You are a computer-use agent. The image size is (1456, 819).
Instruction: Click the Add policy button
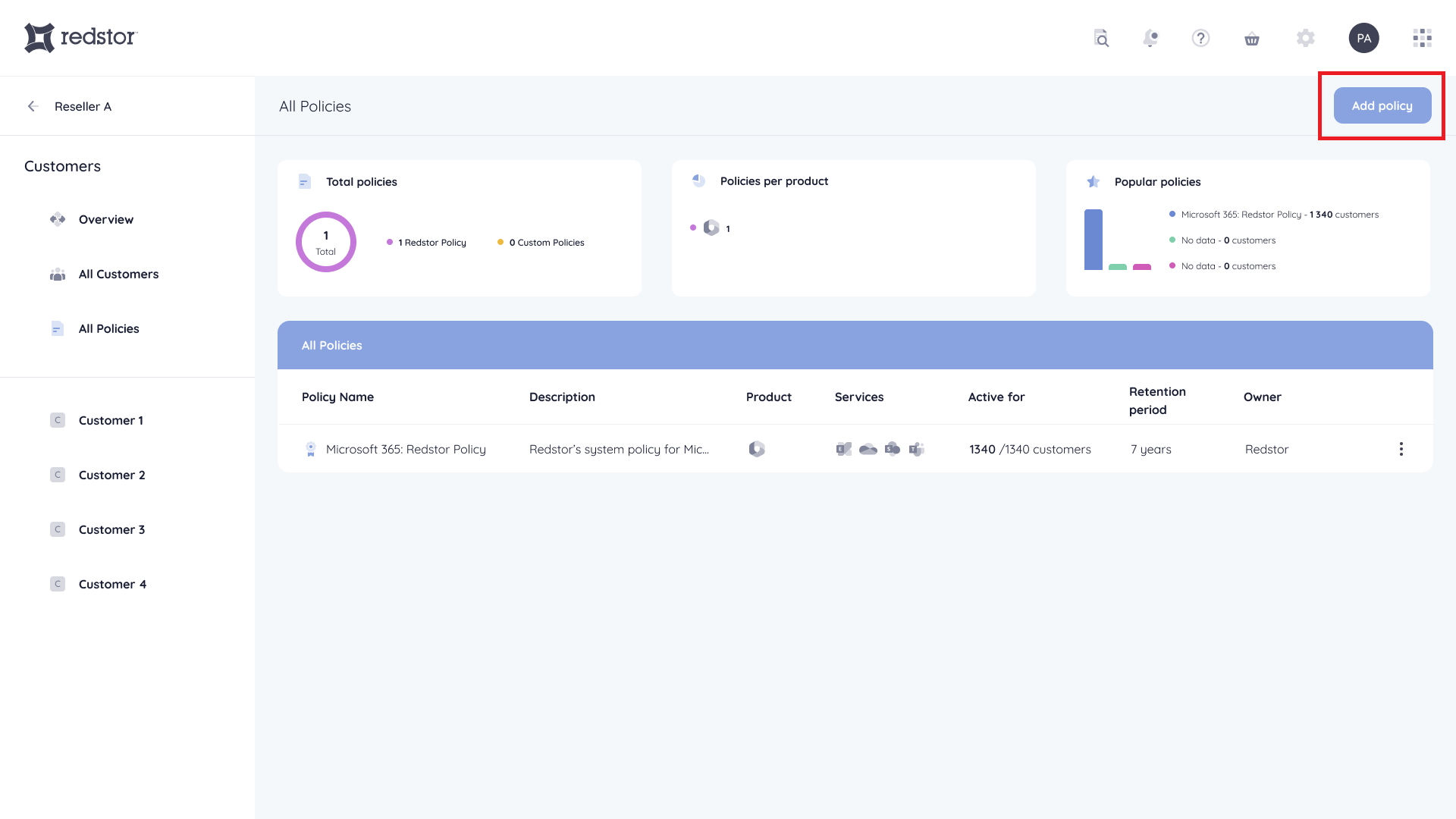pyautogui.click(x=1382, y=105)
